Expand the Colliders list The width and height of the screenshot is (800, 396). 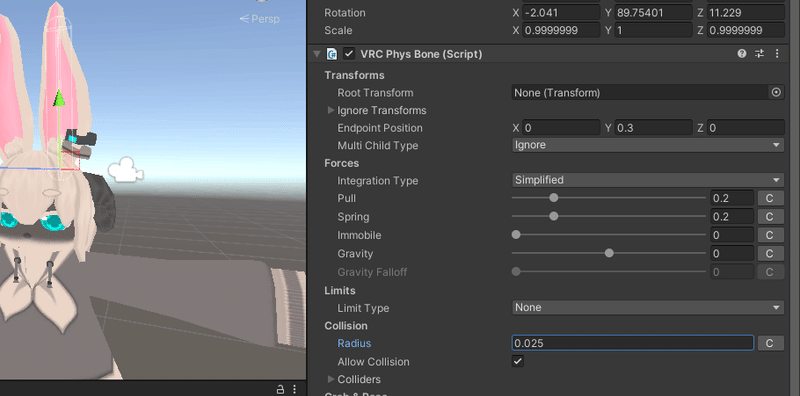(x=331, y=379)
